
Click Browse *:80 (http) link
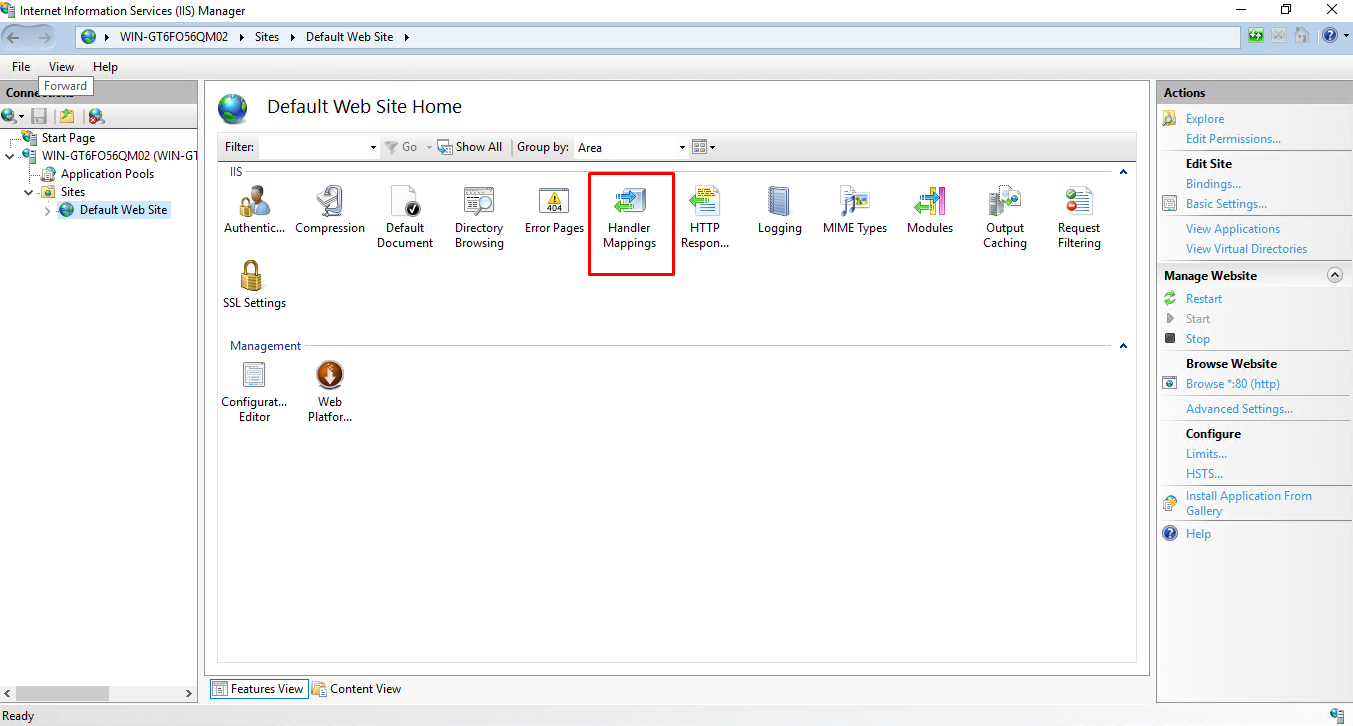click(x=1233, y=384)
